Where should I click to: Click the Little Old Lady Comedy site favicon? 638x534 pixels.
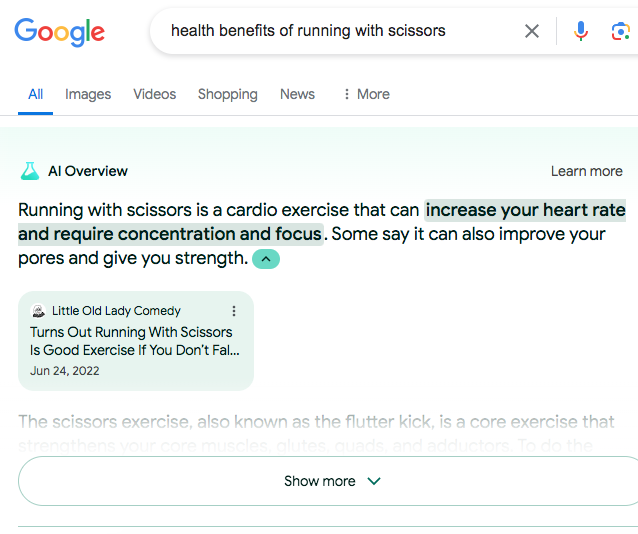pos(38,311)
